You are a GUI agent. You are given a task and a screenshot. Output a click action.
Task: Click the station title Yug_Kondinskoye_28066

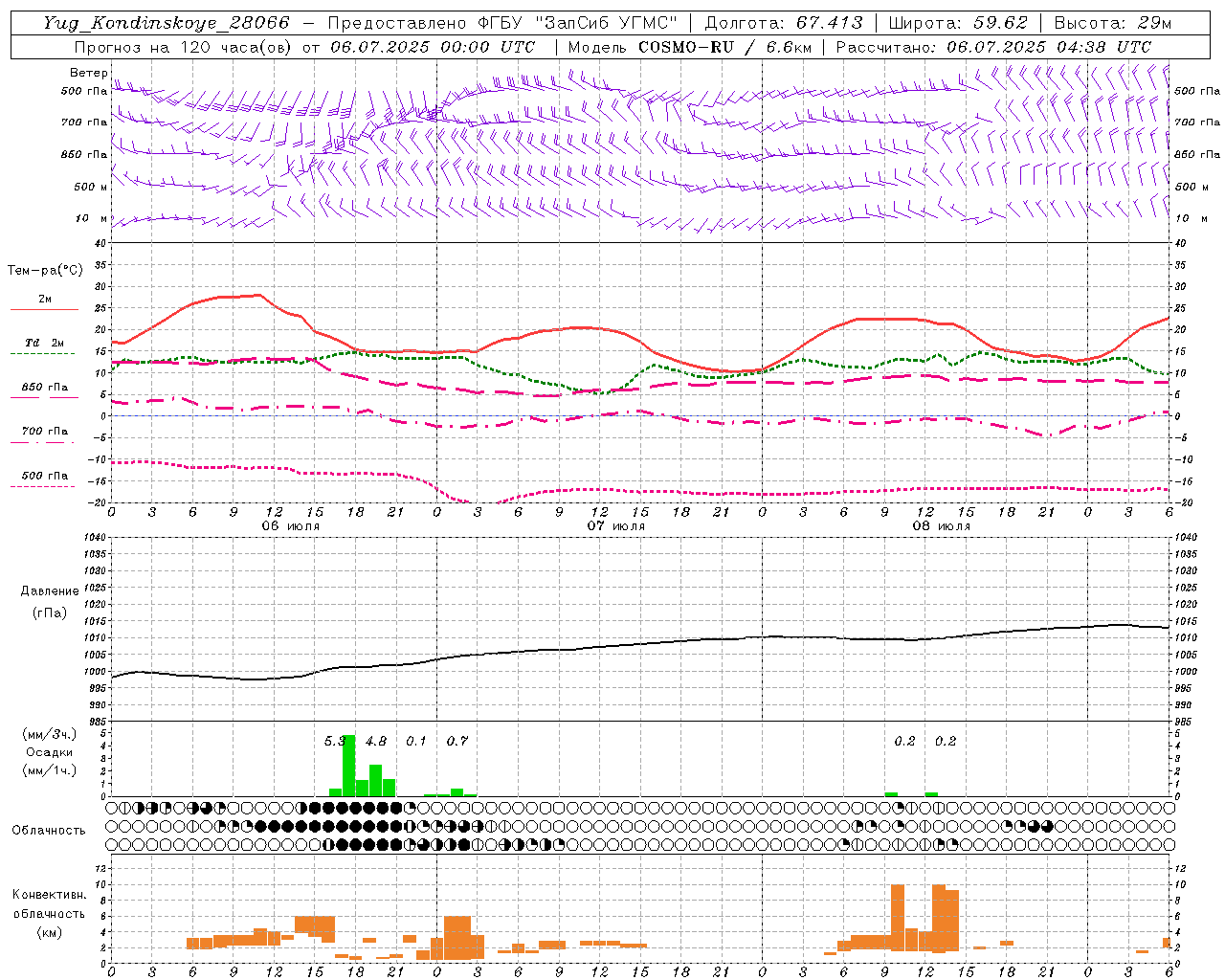click(x=167, y=23)
